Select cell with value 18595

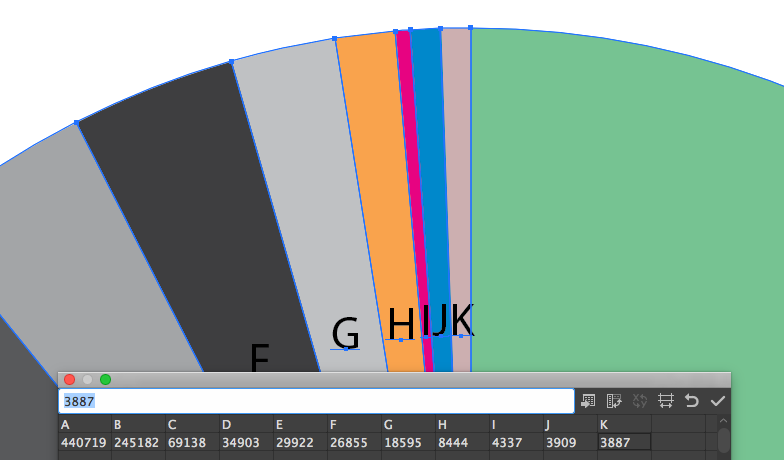[408, 442]
